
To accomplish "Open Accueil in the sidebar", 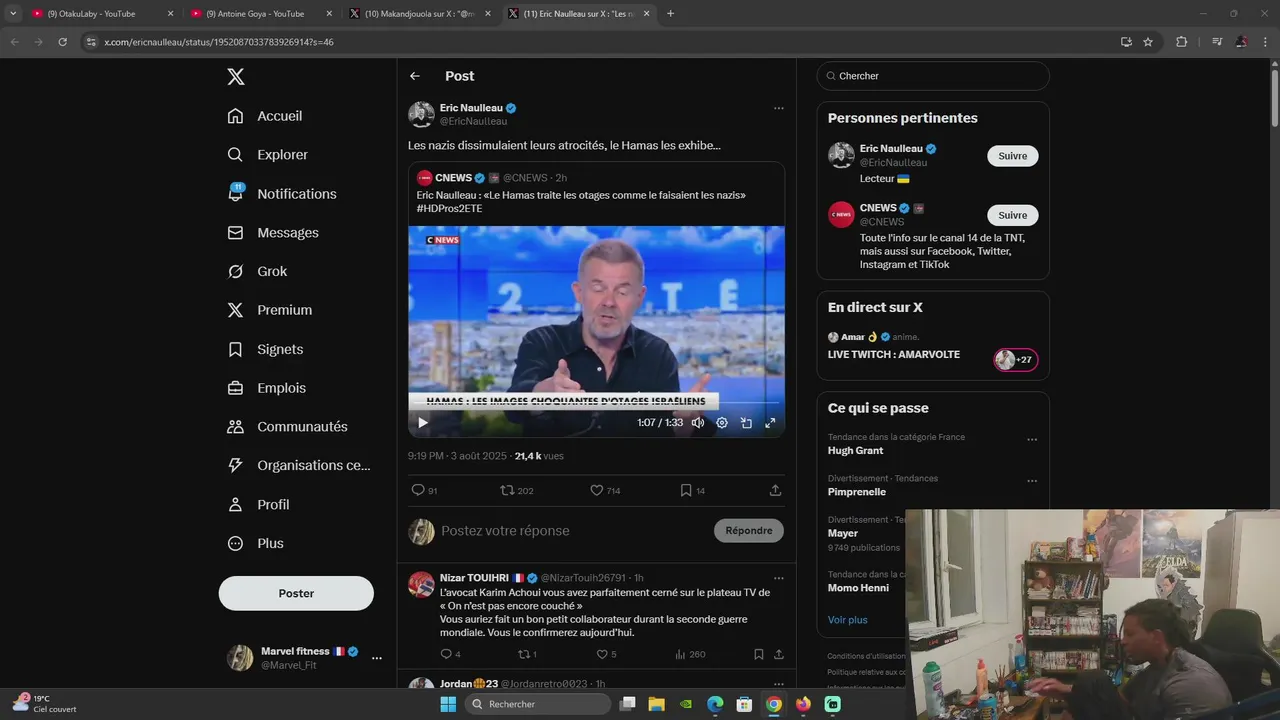I will (265, 116).
